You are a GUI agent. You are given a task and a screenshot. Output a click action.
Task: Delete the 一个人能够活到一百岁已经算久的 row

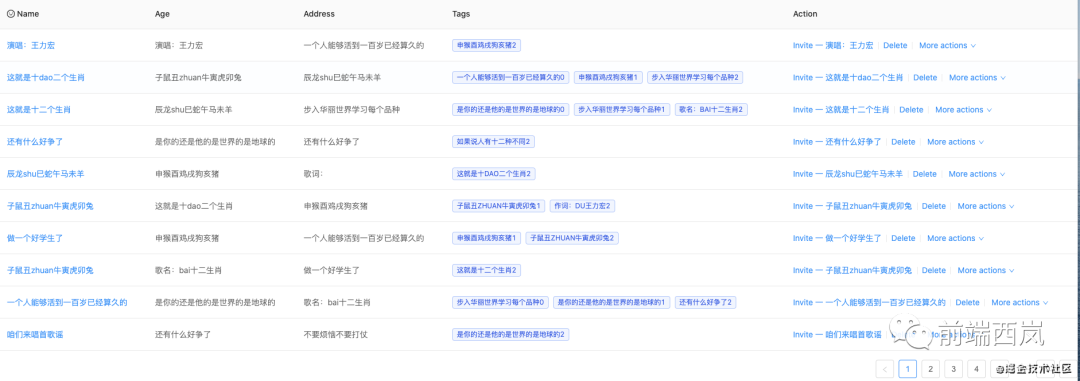[968, 302]
